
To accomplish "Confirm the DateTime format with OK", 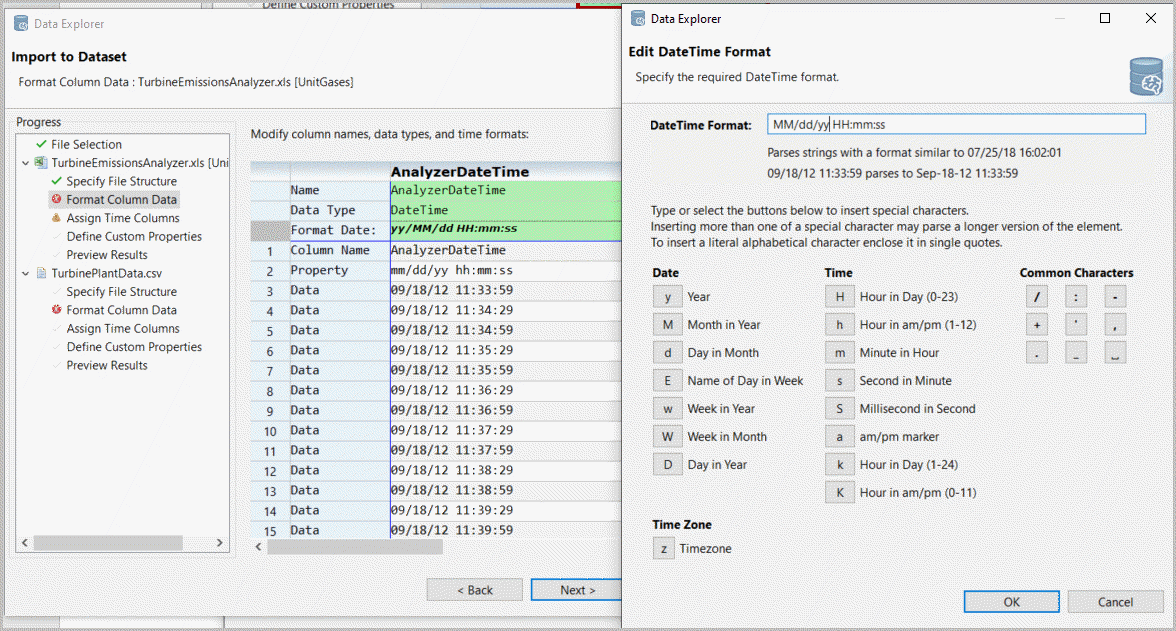I will point(1011,602).
